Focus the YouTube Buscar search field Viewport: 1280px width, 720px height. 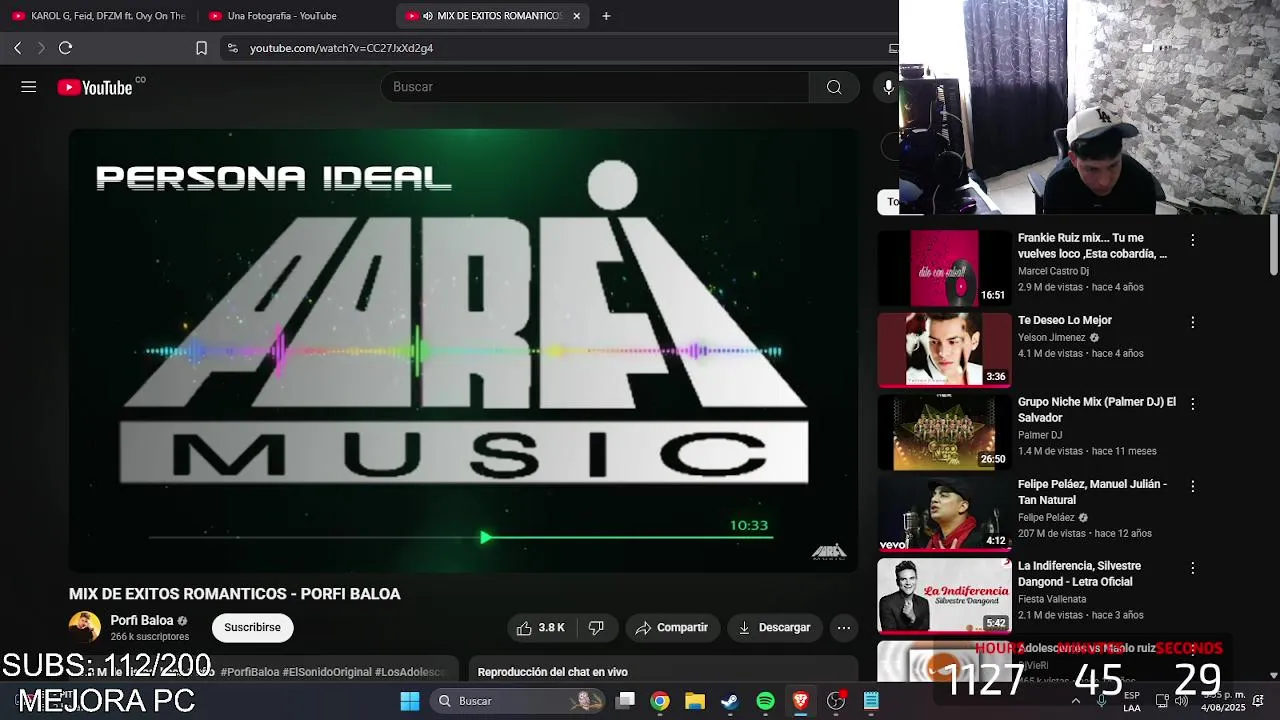[595, 87]
